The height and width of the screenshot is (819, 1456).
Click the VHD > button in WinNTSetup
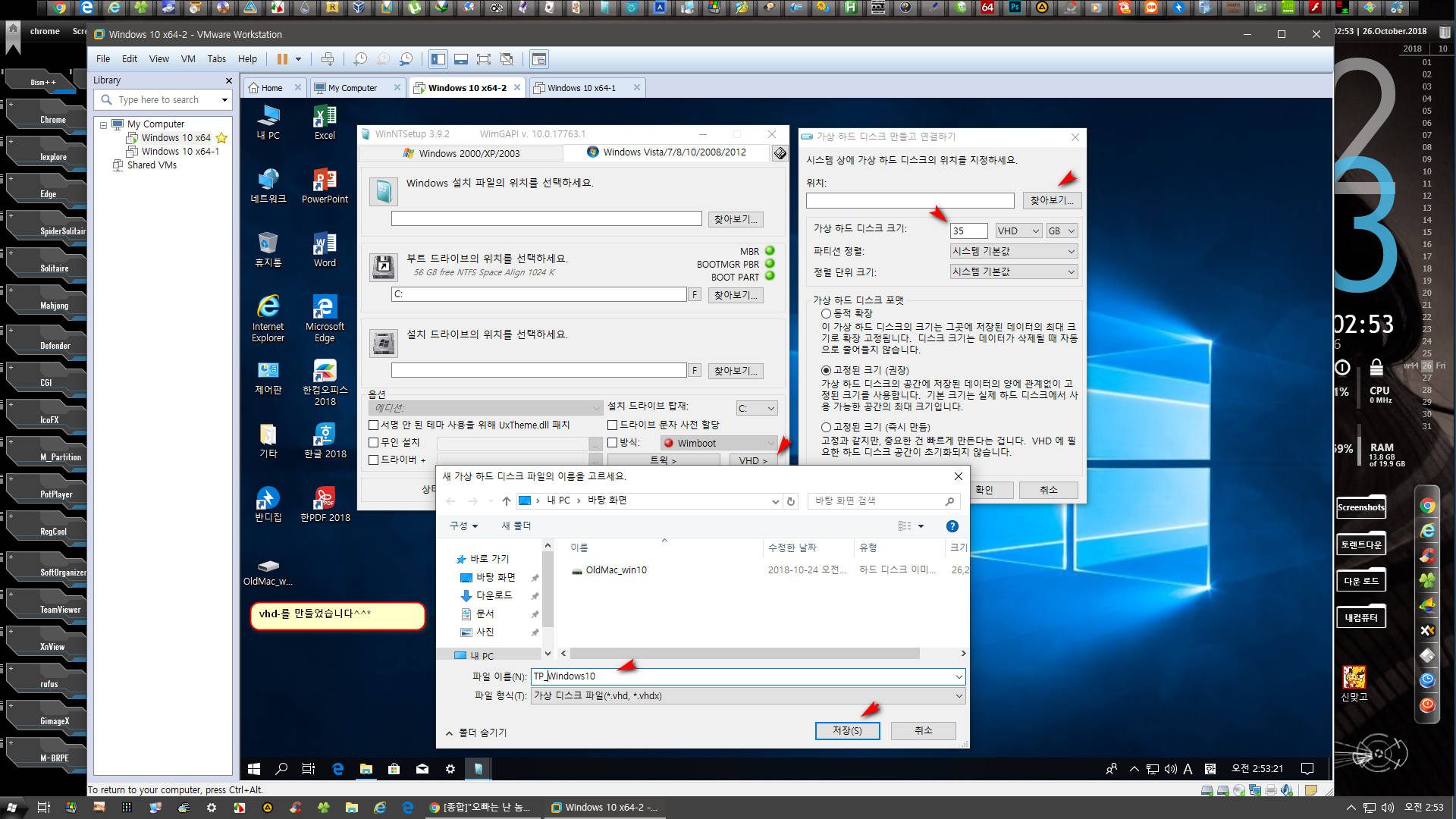753,460
